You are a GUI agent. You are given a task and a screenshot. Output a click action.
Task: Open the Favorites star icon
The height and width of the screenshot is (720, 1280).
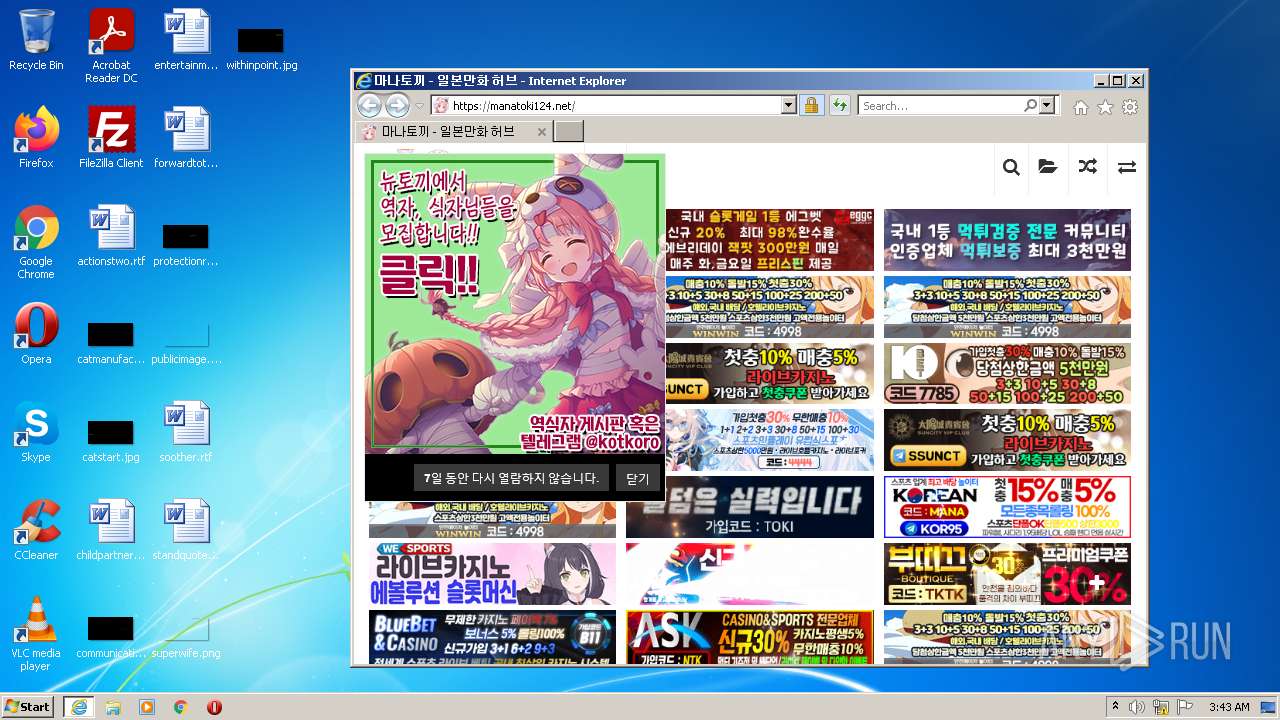(1105, 107)
